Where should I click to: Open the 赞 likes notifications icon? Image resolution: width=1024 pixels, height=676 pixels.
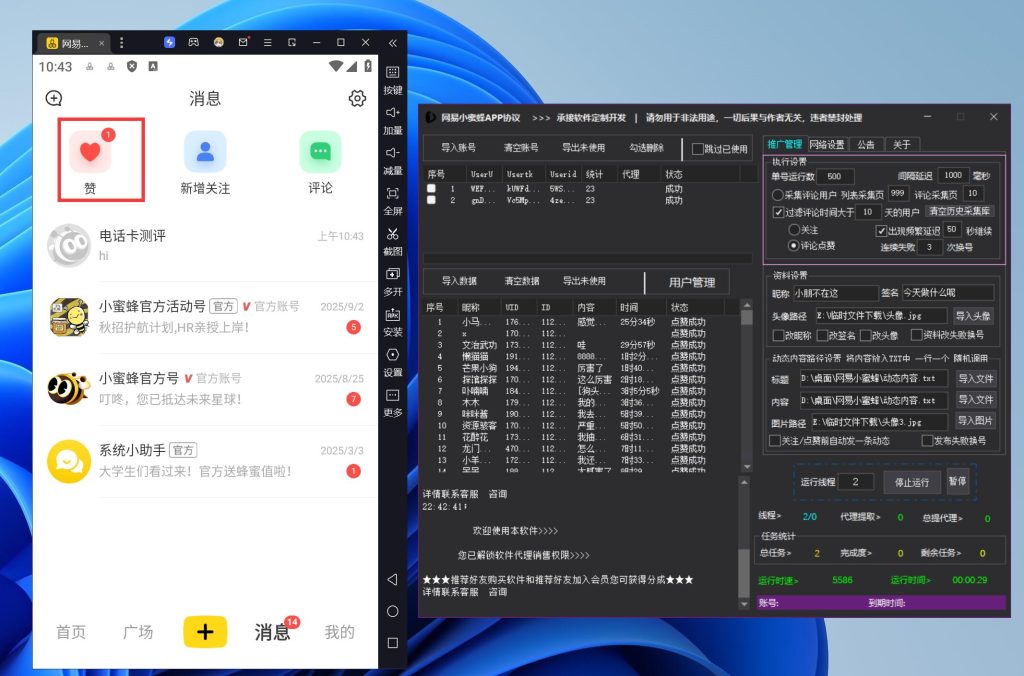point(90,153)
